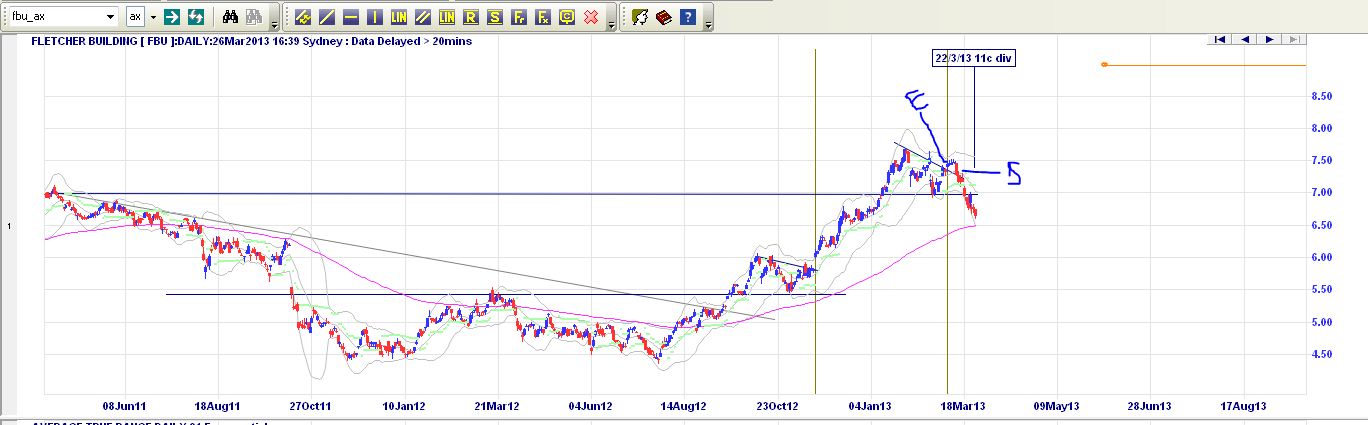Click the 4.50 price axis label
The height and width of the screenshot is (425, 1368).
tap(1321, 354)
